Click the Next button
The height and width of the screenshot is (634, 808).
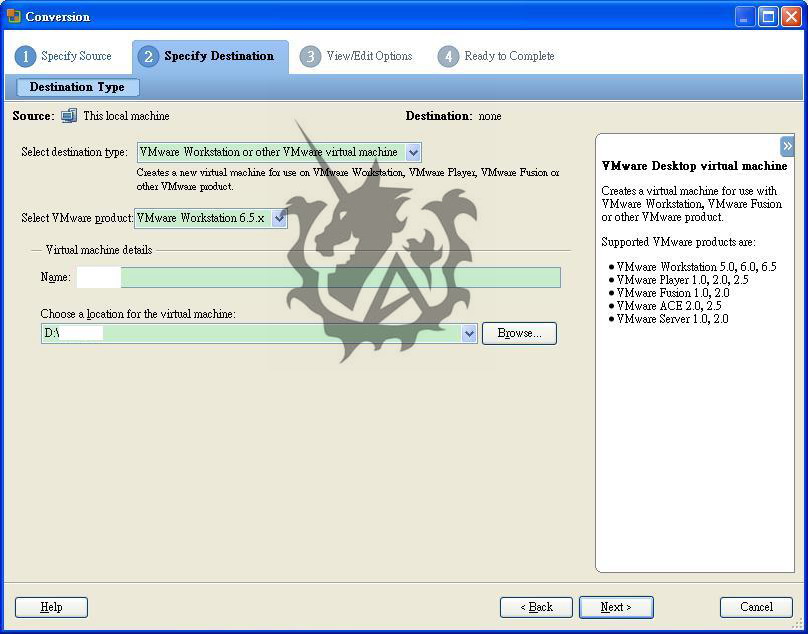(616, 607)
